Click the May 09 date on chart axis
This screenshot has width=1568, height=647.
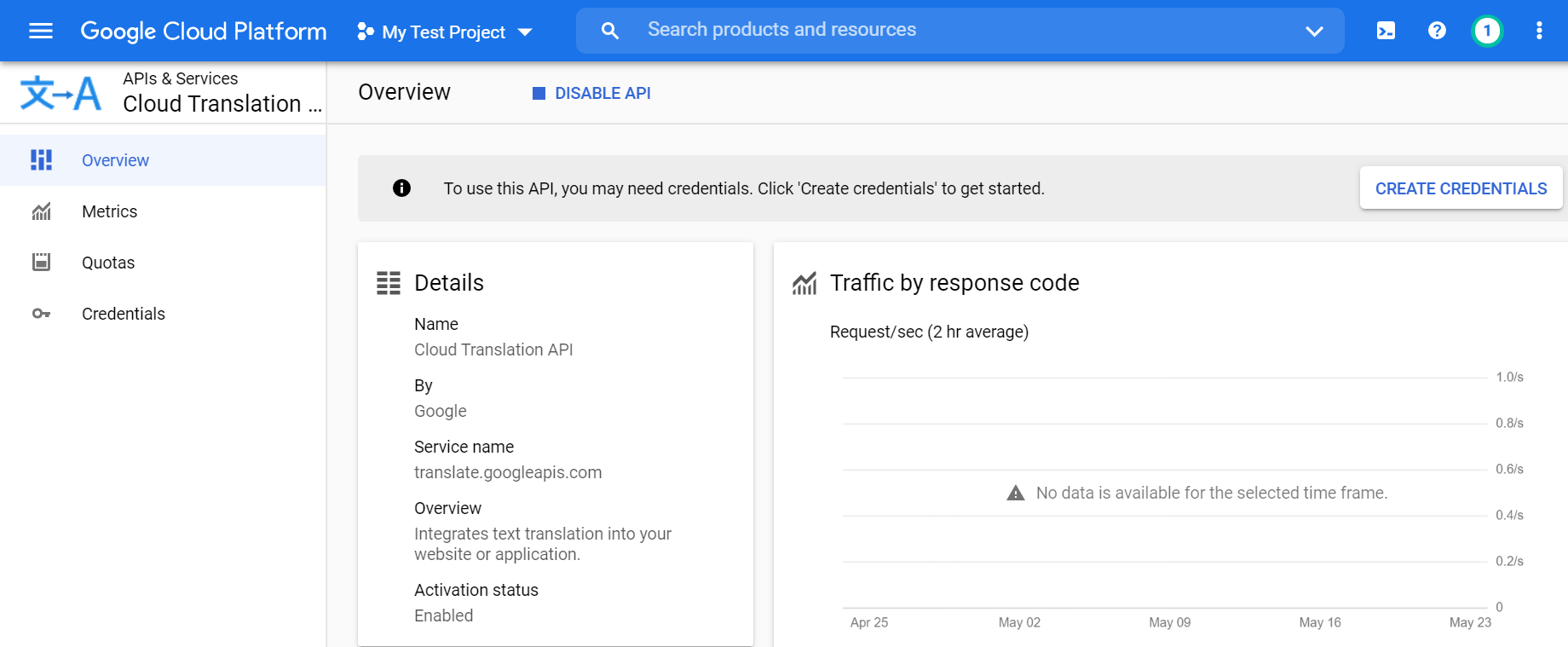click(1169, 622)
